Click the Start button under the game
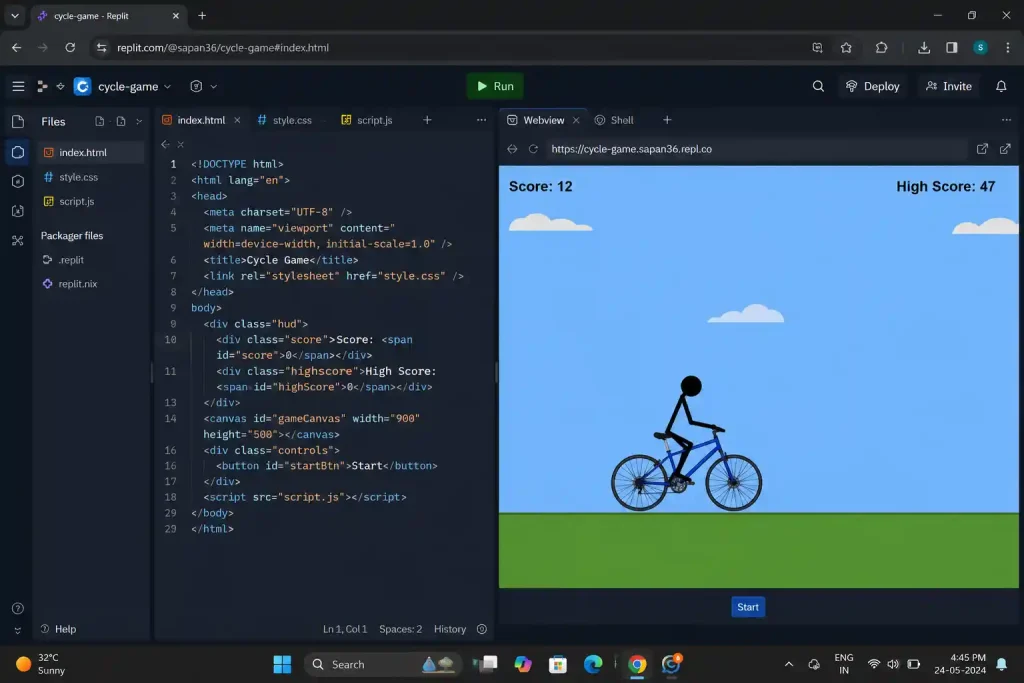 tap(748, 607)
